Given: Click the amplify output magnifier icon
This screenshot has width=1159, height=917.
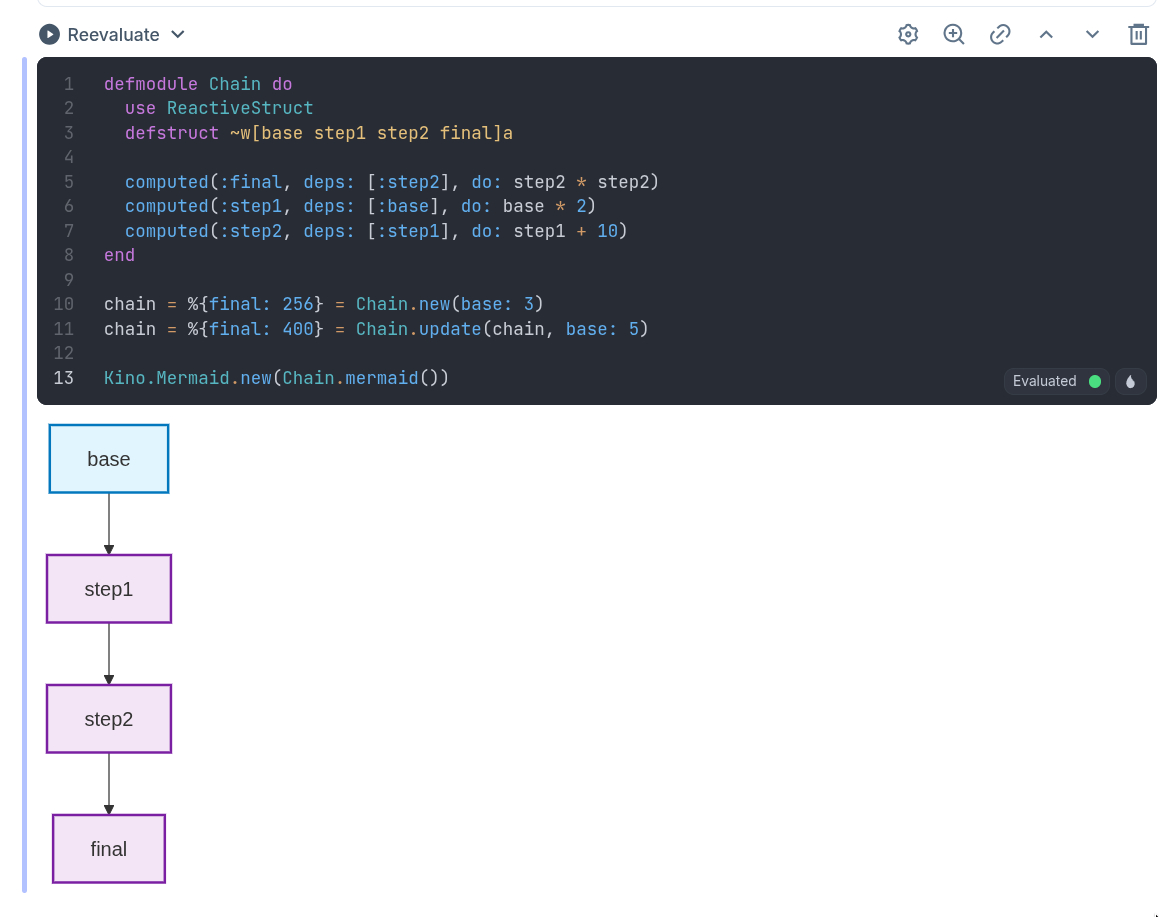Looking at the screenshot, I should pyautogui.click(x=954, y=35).
